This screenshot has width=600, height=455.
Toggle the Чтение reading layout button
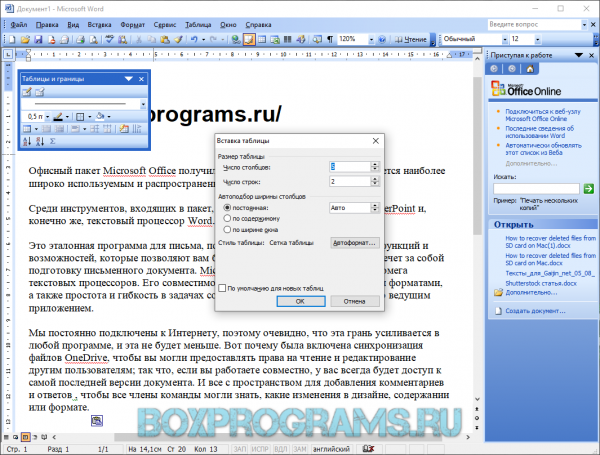click(411, 39)
